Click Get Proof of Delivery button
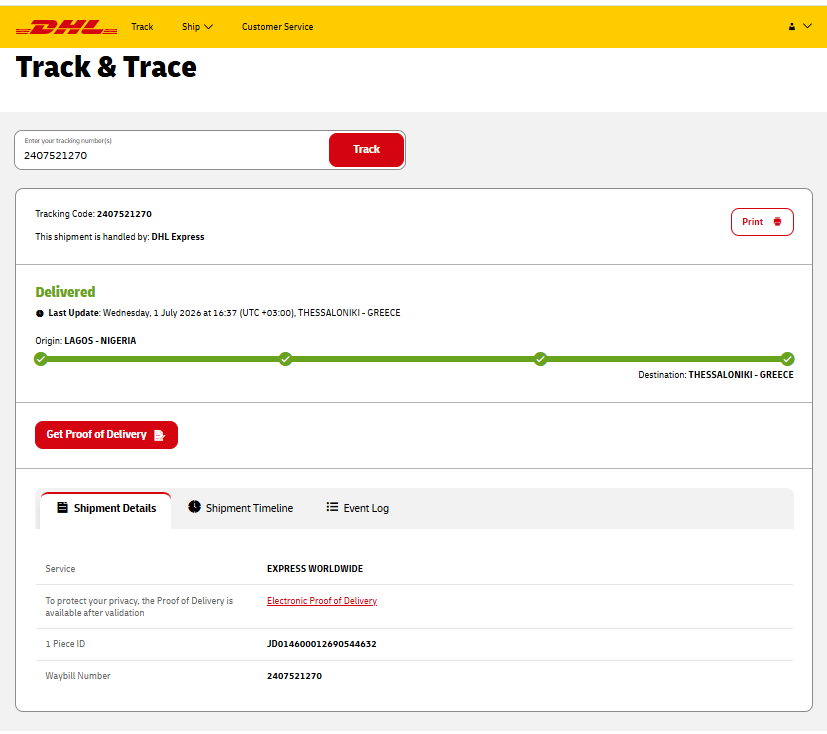 (106, 435)
